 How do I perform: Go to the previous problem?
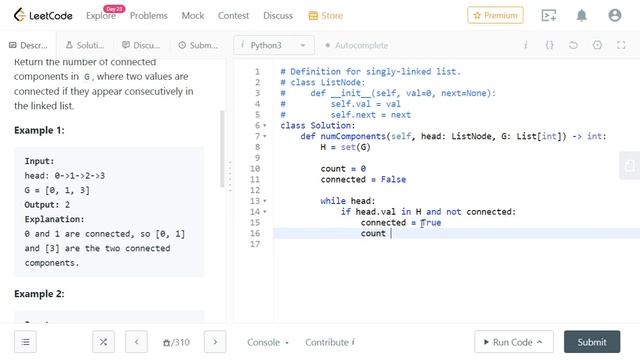pyautogui.click(x=136, y=342)
